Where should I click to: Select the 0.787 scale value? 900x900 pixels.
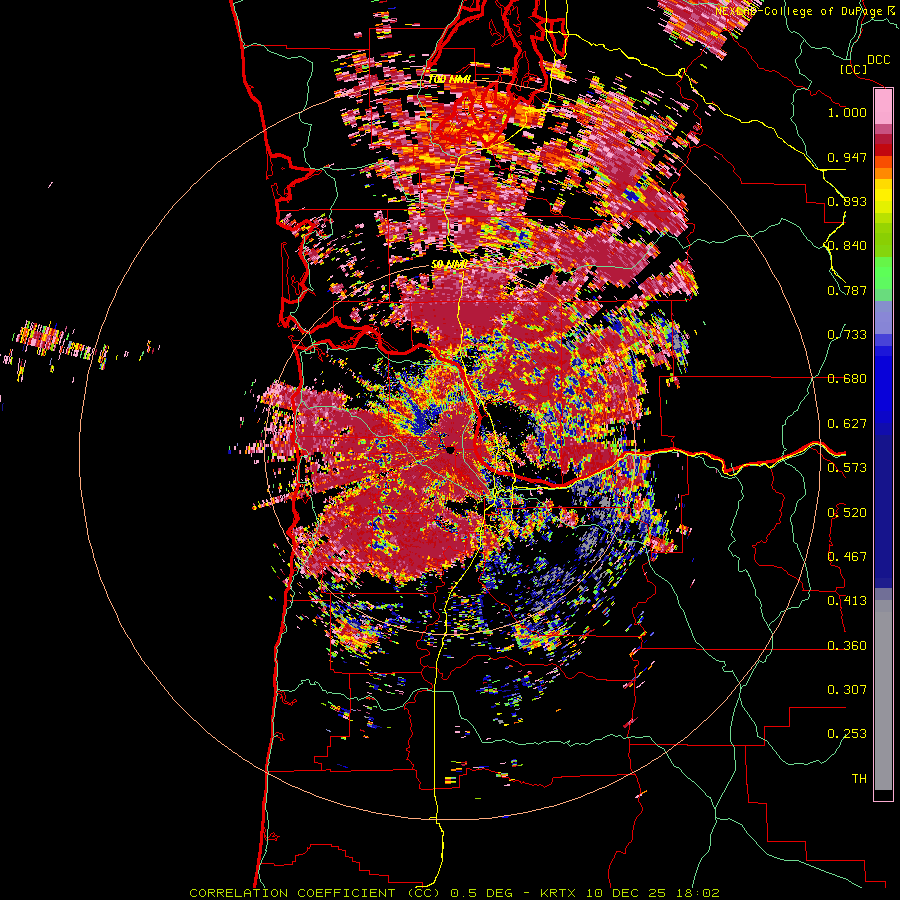coord(847,290)
